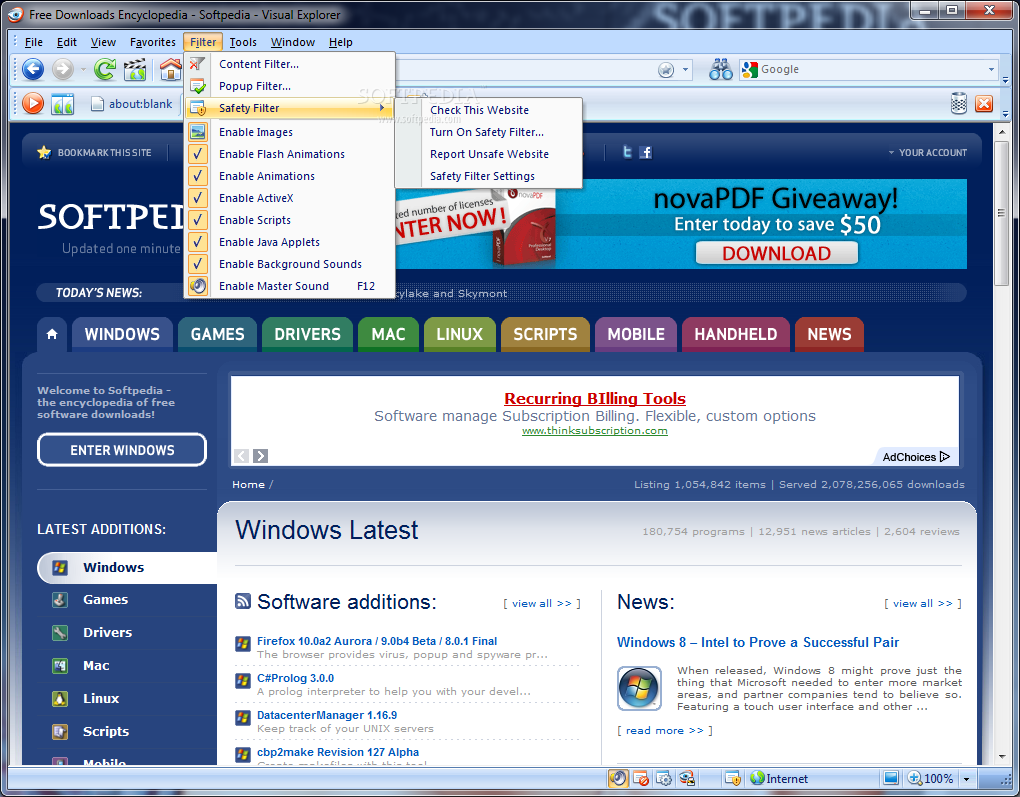Reload page with the green Refresh icon
1020x797 pixels.
pos(104,68)
